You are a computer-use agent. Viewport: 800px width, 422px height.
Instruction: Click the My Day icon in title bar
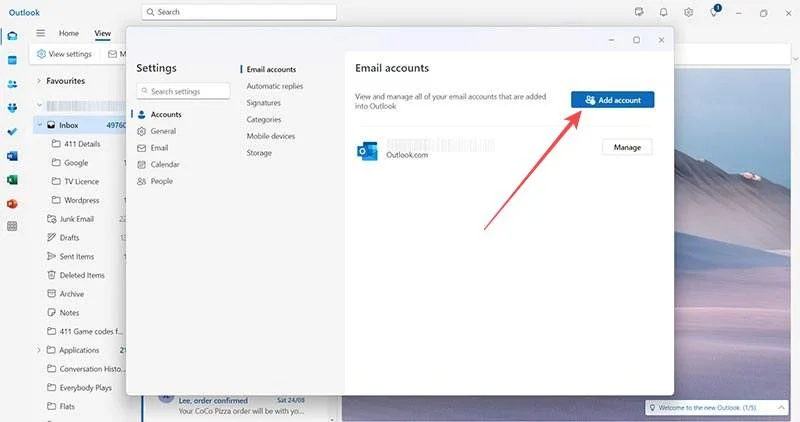point(639,12)
